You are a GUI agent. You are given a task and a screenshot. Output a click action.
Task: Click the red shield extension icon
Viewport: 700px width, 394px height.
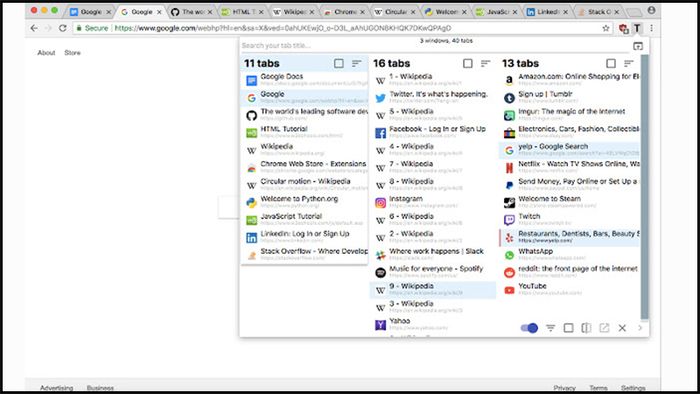[623, 29]
